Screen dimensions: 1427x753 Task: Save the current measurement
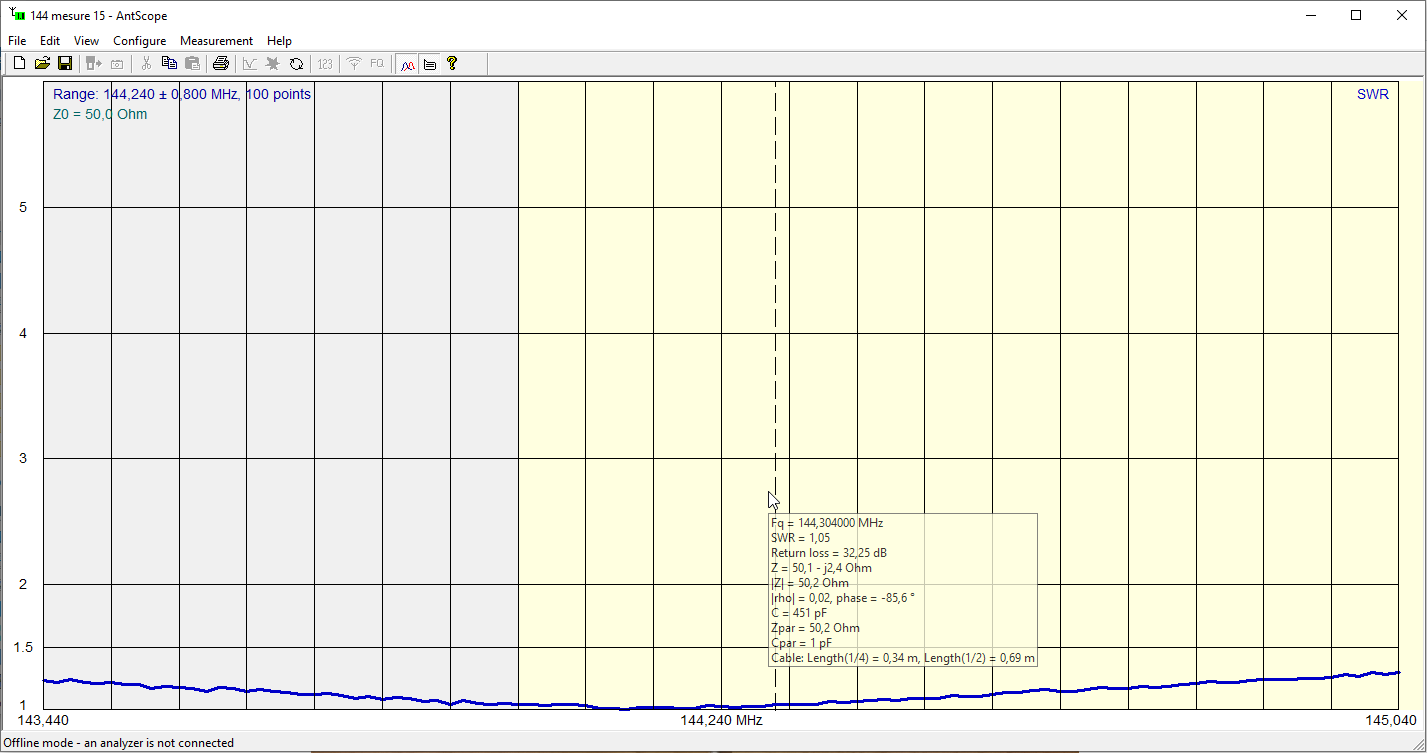pyautogui.click(x=65, y=64)
